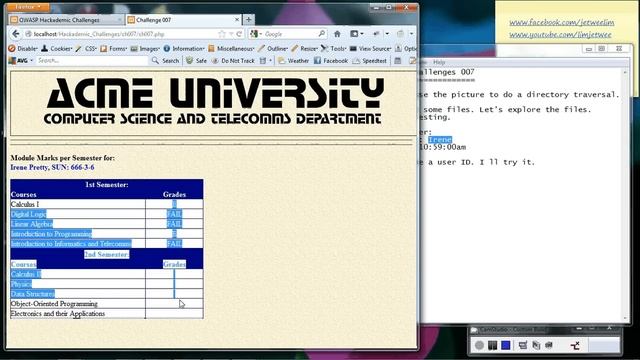Click the red arrow icon in recorder toolbar
Viewport: 640px width, 360px height.
575,346
